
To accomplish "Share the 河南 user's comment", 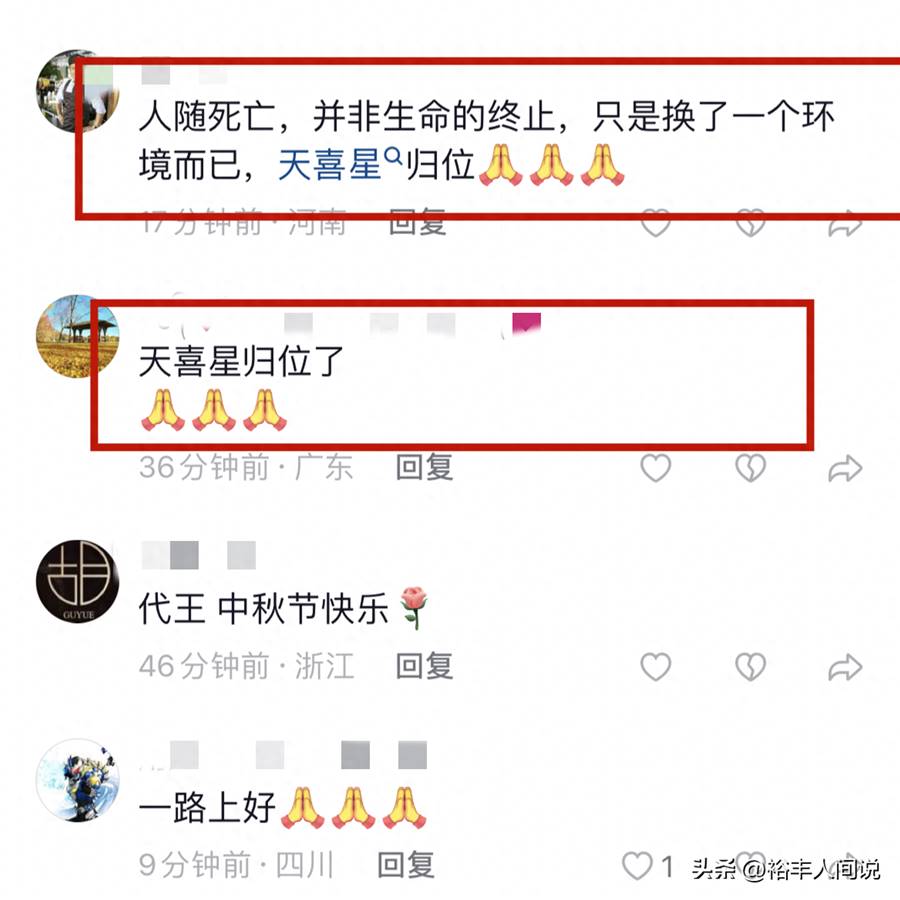I will coord(845,224).
